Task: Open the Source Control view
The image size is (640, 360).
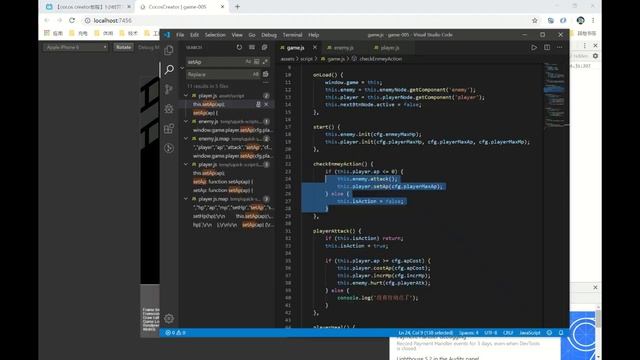Action: [x=169, y=89]
